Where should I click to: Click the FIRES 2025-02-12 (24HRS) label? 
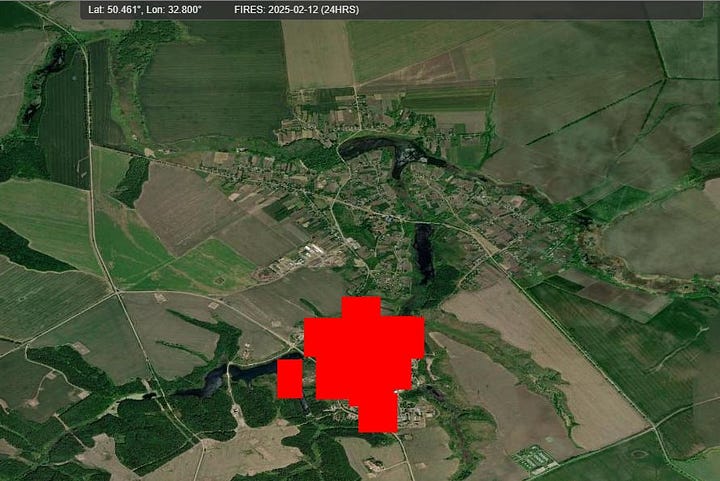[297, 9]
